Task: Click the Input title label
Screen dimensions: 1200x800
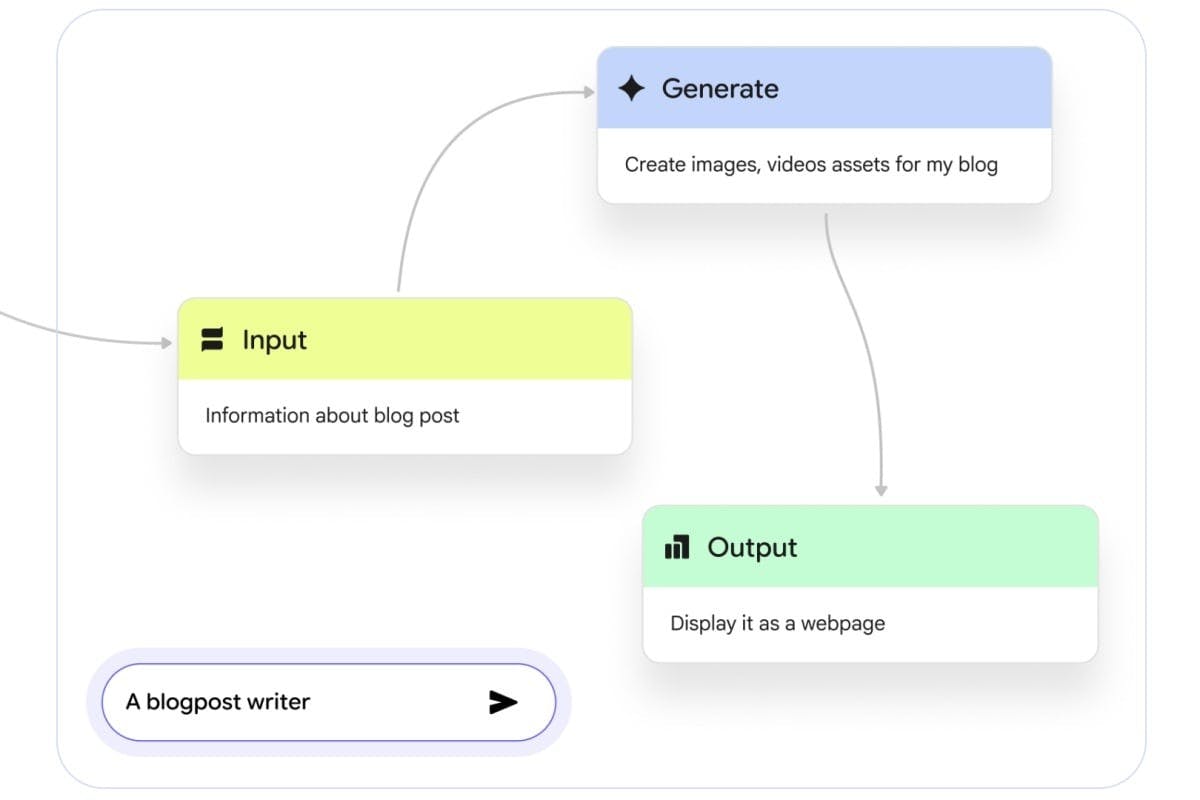Action: 274,341
